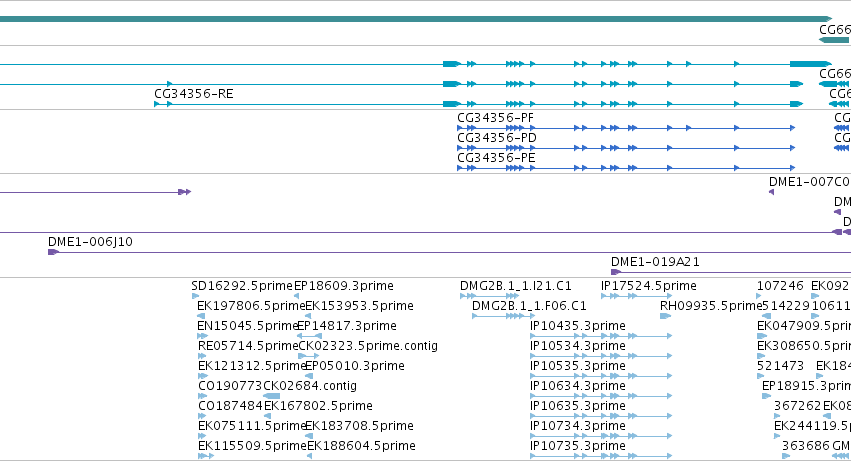Viewport: 851px width, 461px height.
Task: Click the CK02323.5prime.contig label
Action: pos(368,346)
